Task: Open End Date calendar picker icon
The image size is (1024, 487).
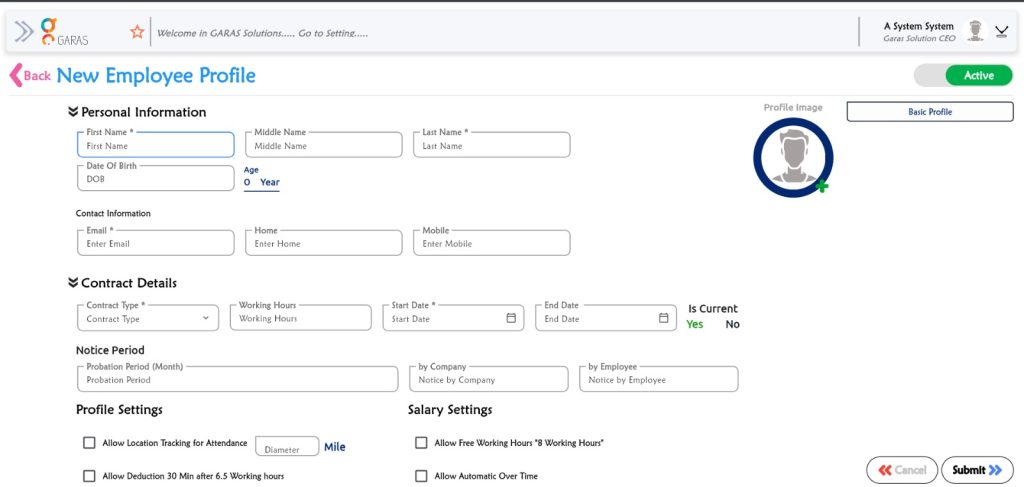Action: pos(664,318)
